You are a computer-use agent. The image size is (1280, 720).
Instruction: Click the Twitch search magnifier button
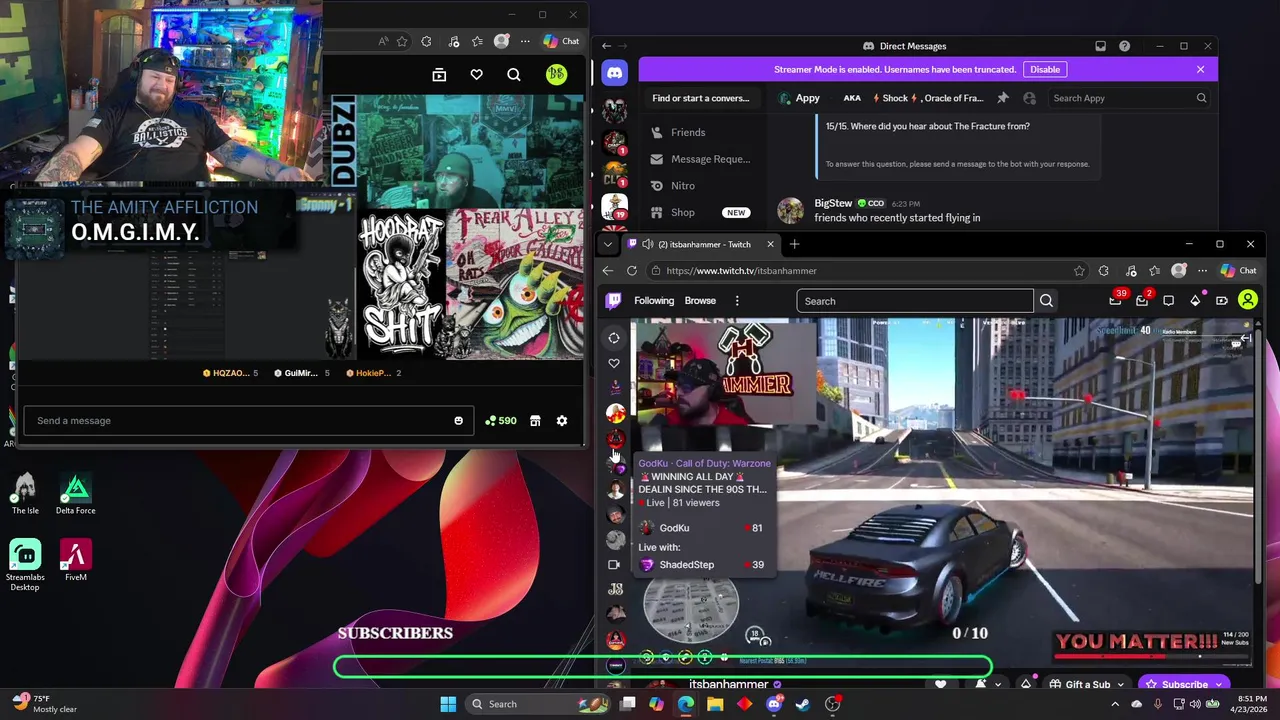pos(1046,301)
